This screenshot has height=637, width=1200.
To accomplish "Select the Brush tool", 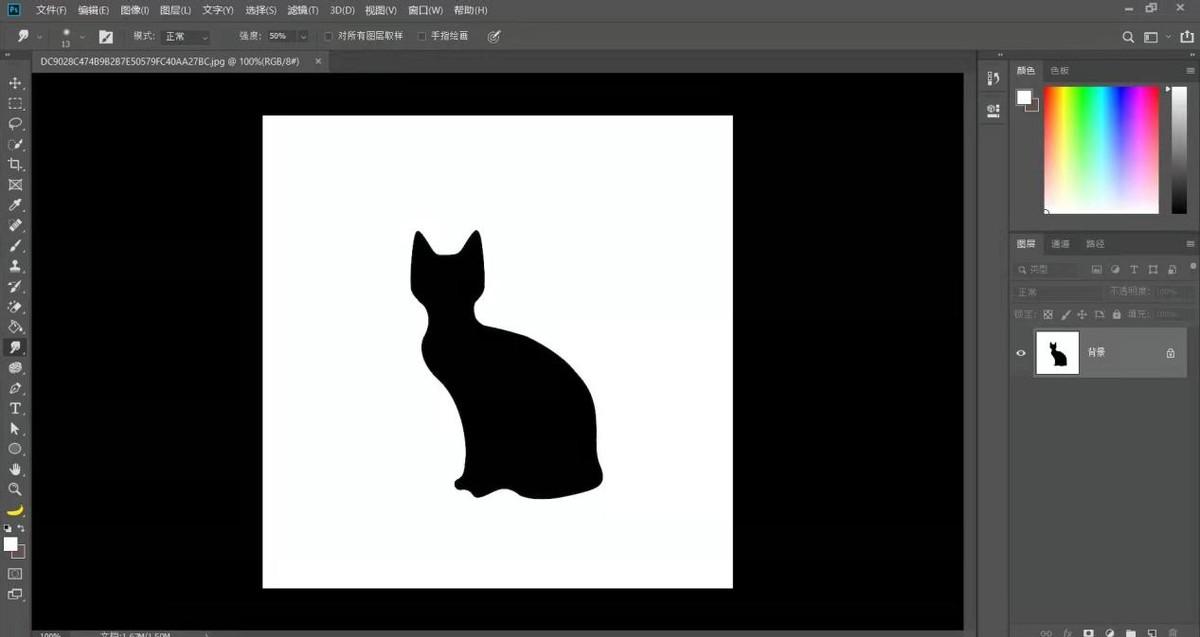I will [15, 246].
